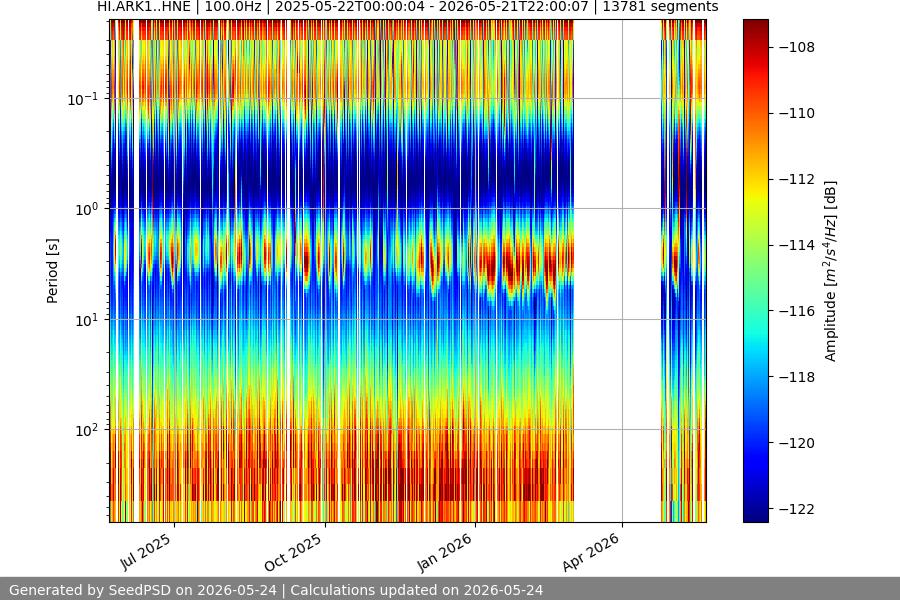
Task: Click the −114 colorbar tick label
Action: click(797, 245)
